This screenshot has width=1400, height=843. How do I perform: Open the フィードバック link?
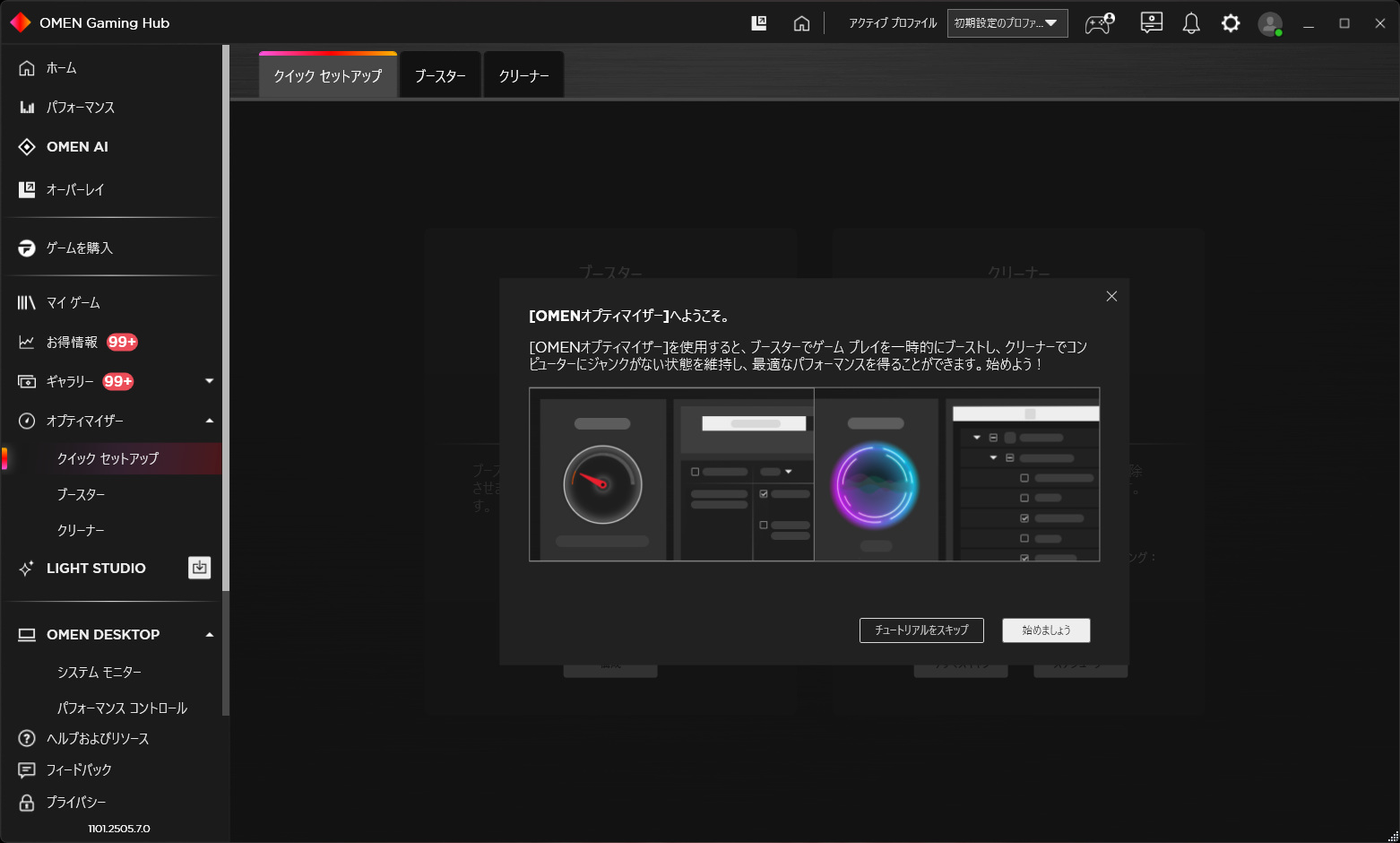[x=79, y=770]
